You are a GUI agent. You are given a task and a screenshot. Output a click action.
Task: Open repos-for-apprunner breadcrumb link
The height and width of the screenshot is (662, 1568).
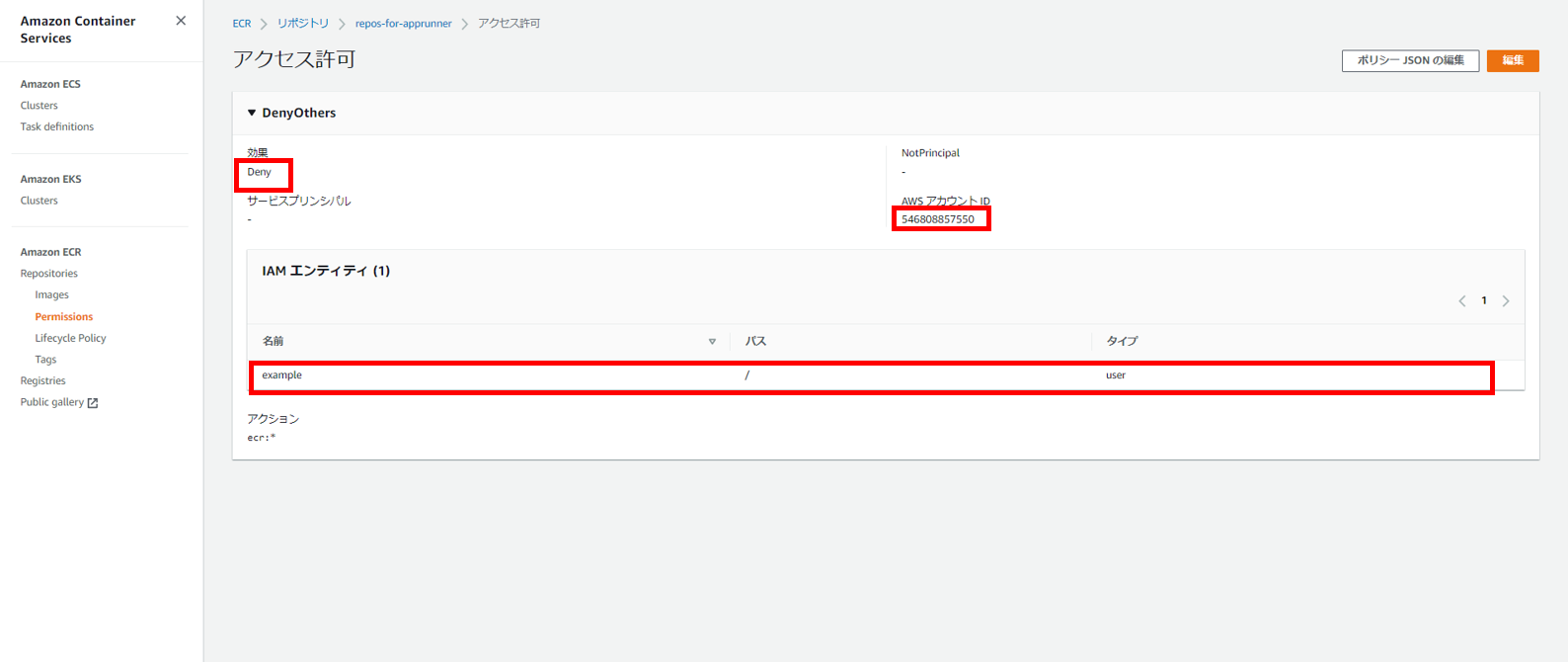(x=404, y=24)
